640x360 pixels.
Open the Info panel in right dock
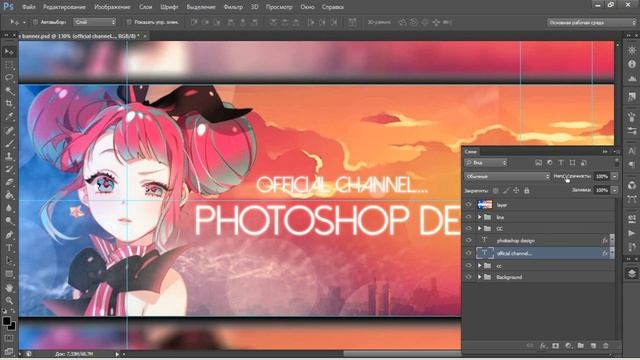pyautogui.click(x=632, y=64)
